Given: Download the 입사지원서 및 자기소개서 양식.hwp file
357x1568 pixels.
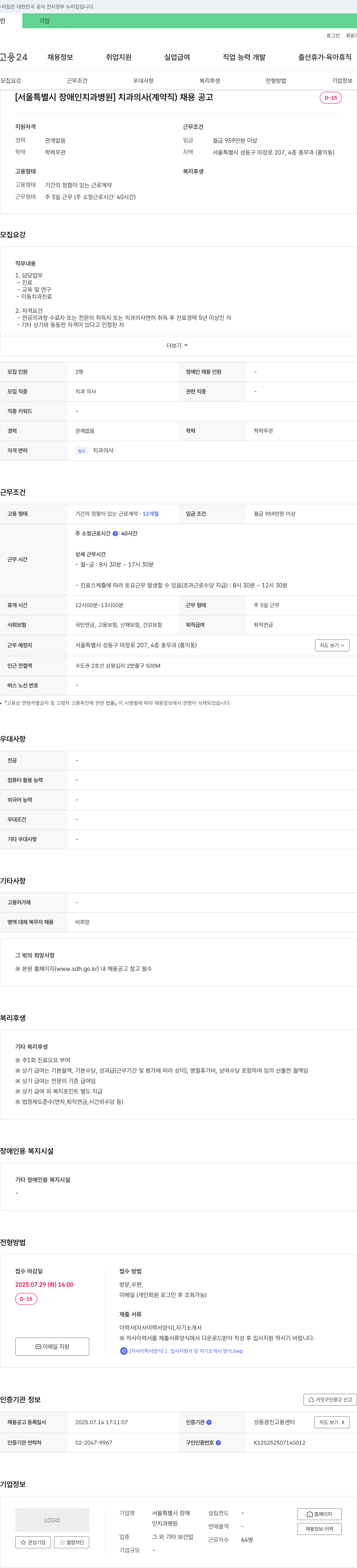Looking at the screenshot, I should coord(186,1351).
